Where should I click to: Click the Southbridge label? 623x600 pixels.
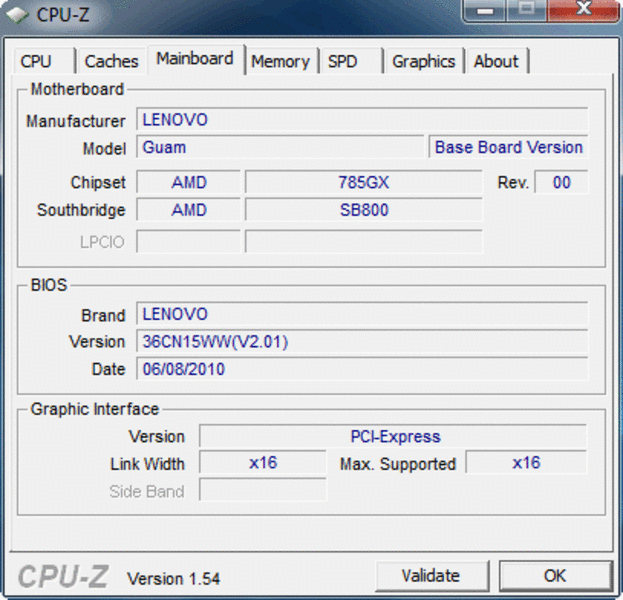(81, 210)
